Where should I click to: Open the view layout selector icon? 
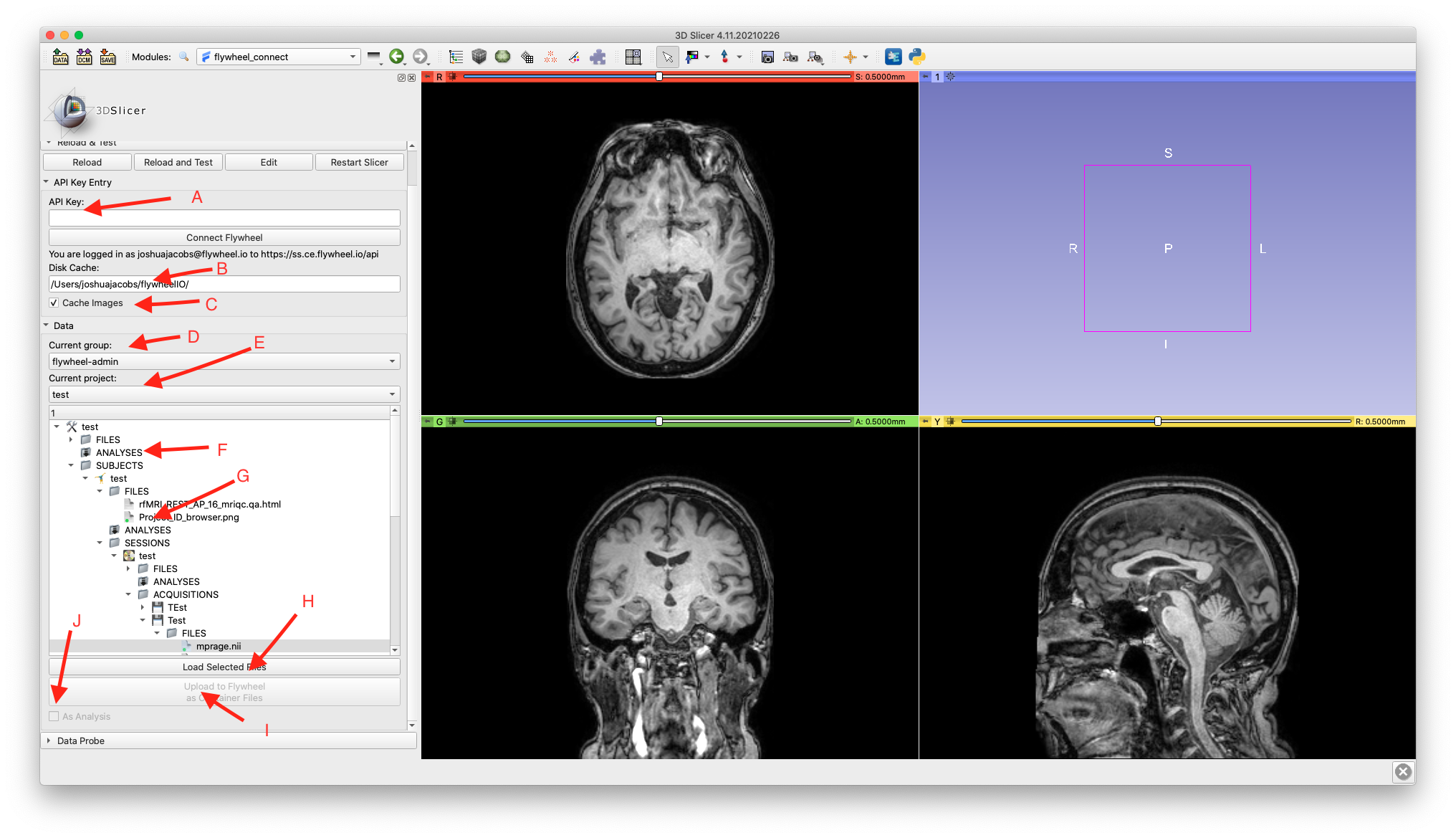point(633,57)
